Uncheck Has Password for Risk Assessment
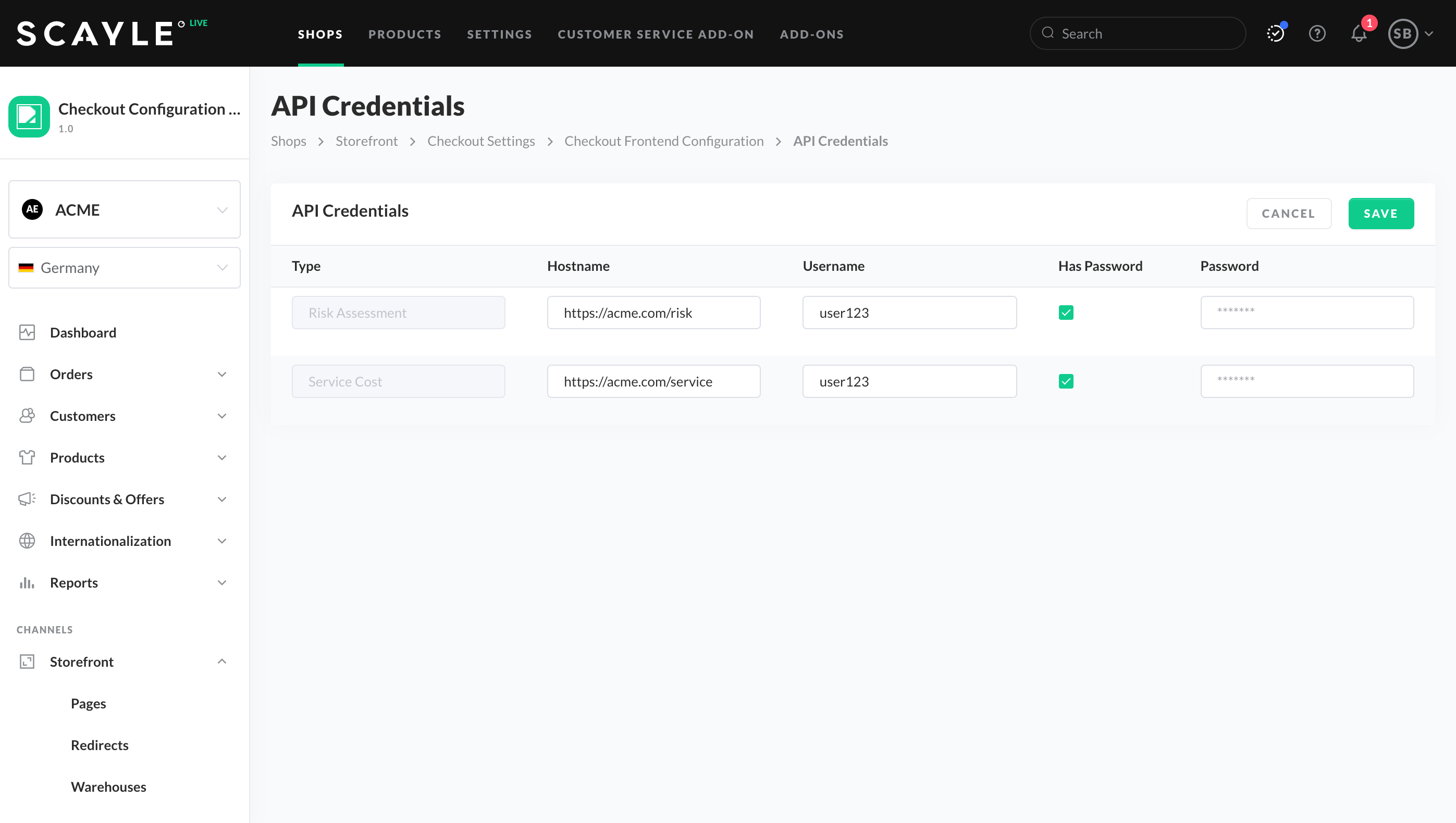1456x823 pixels. pyautogui.click(x=1066, y=313)
